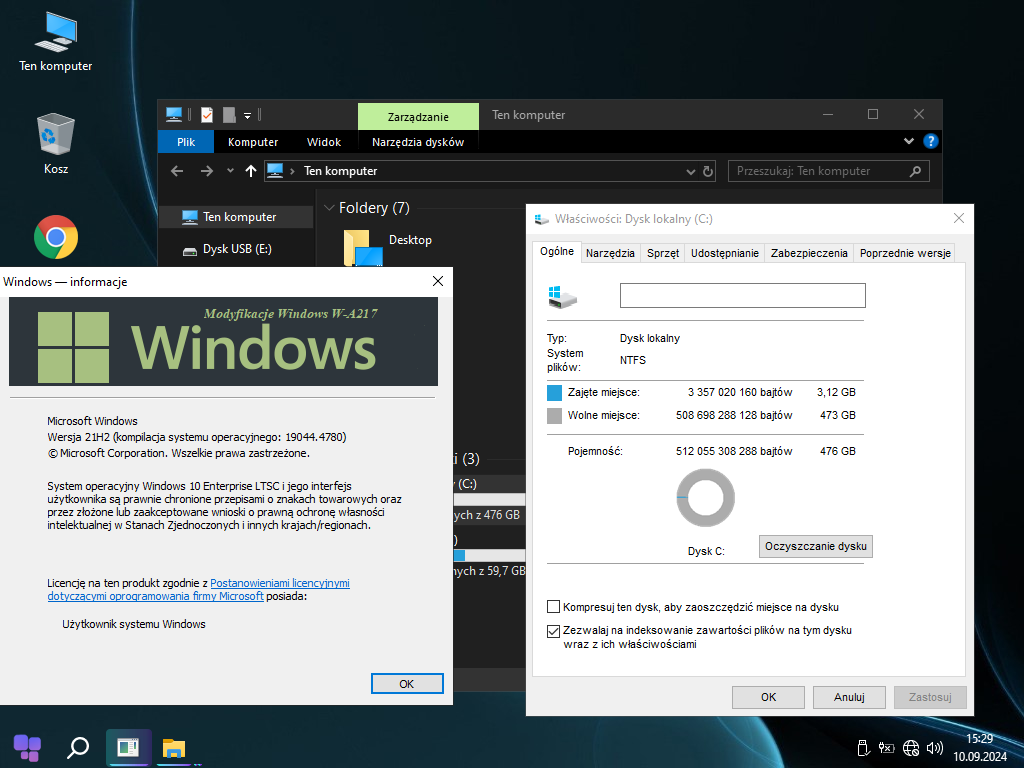Open Explorer help with the blue question mark
1024x768 pixels.
(x=930, y=142)
